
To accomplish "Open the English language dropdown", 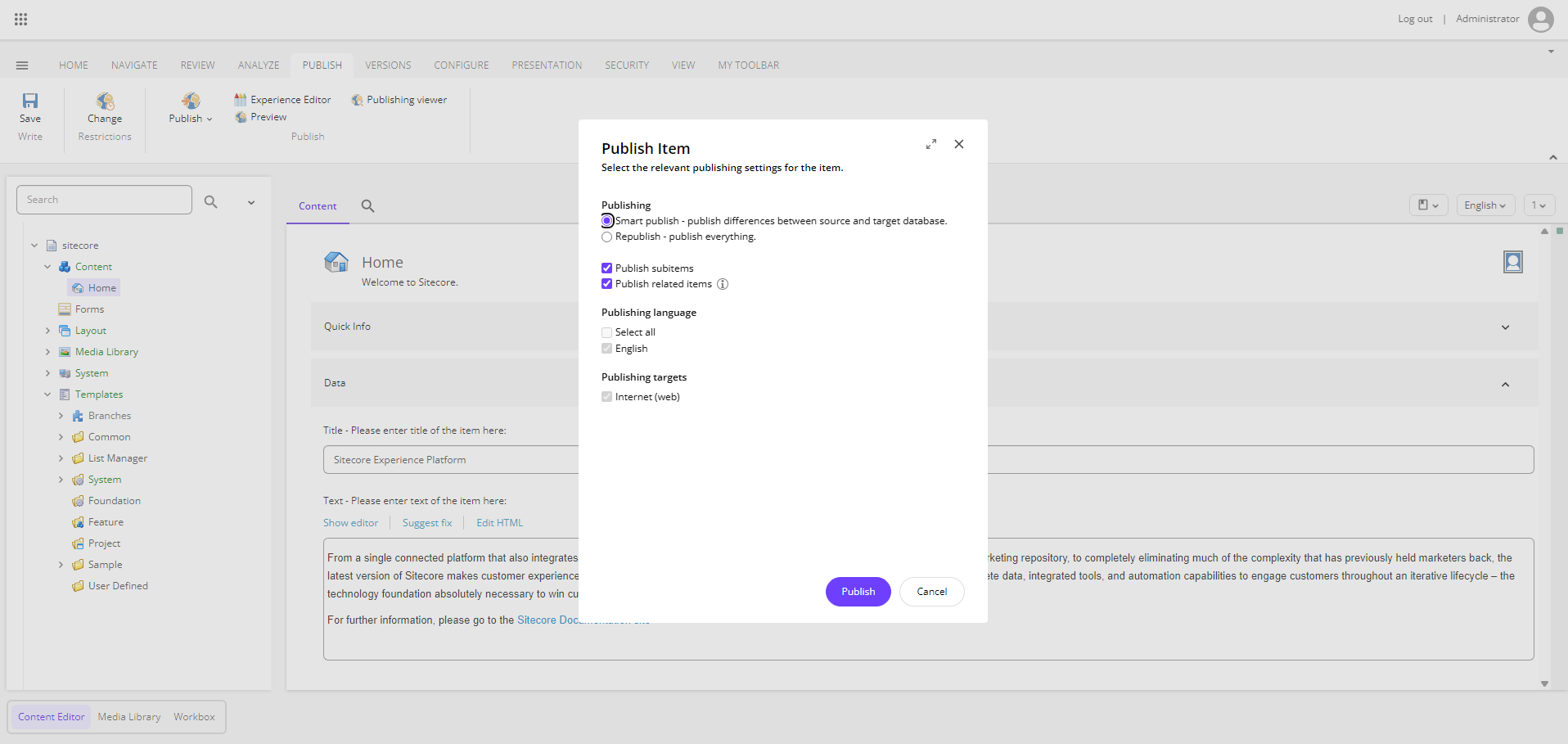I will click(x=1485, y=205).
